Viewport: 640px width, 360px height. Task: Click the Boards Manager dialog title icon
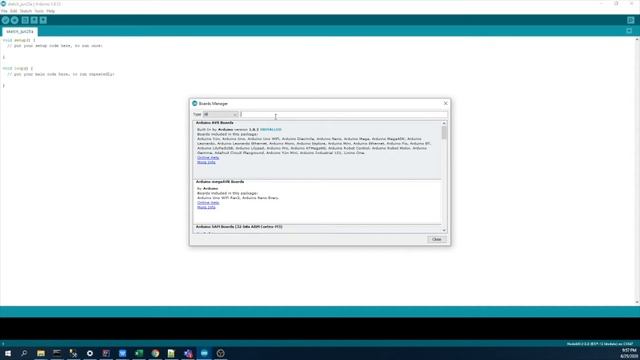pos(195,104)
